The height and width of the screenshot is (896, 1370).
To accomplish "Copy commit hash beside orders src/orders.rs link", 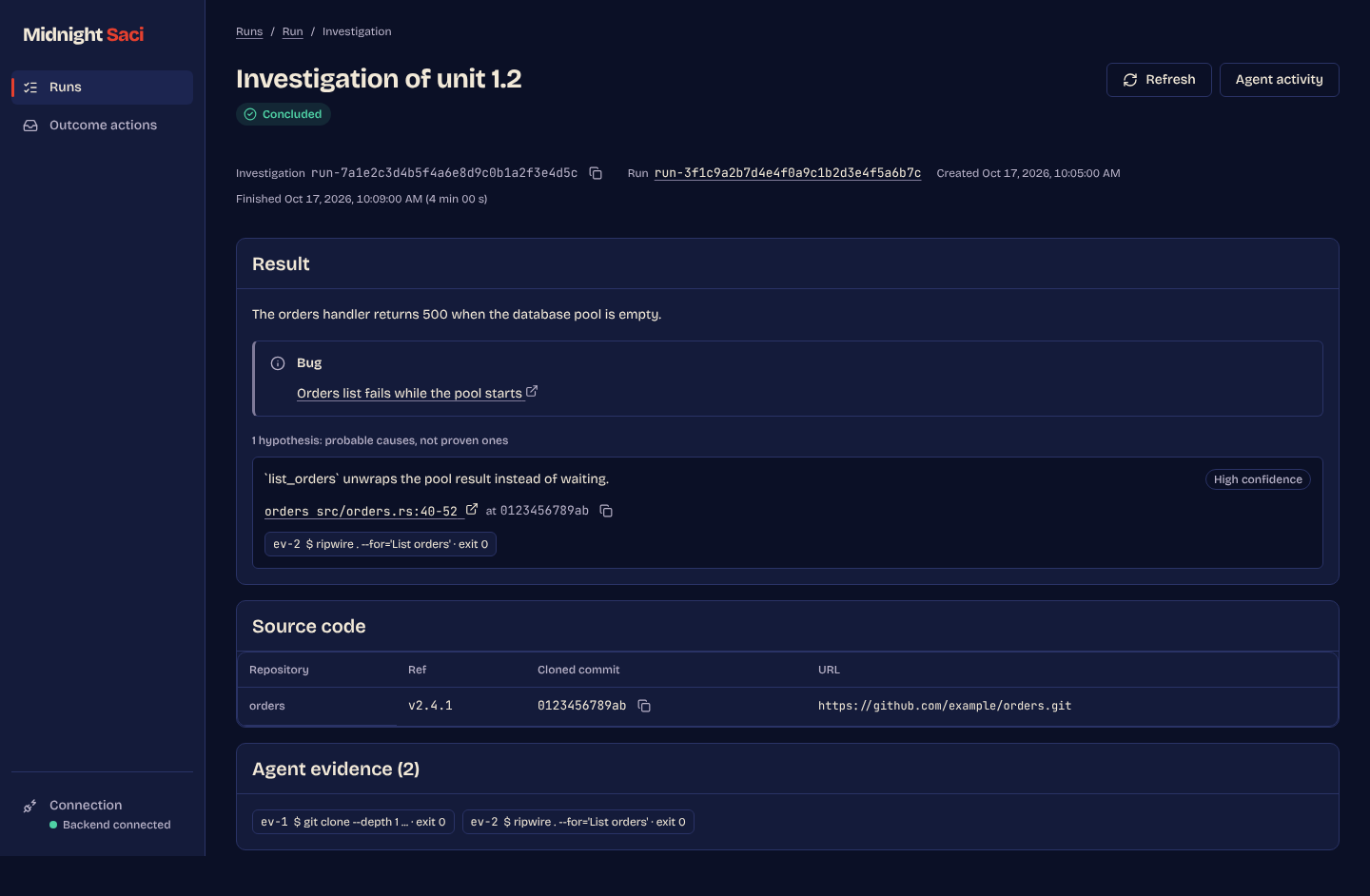I will 606,511.
